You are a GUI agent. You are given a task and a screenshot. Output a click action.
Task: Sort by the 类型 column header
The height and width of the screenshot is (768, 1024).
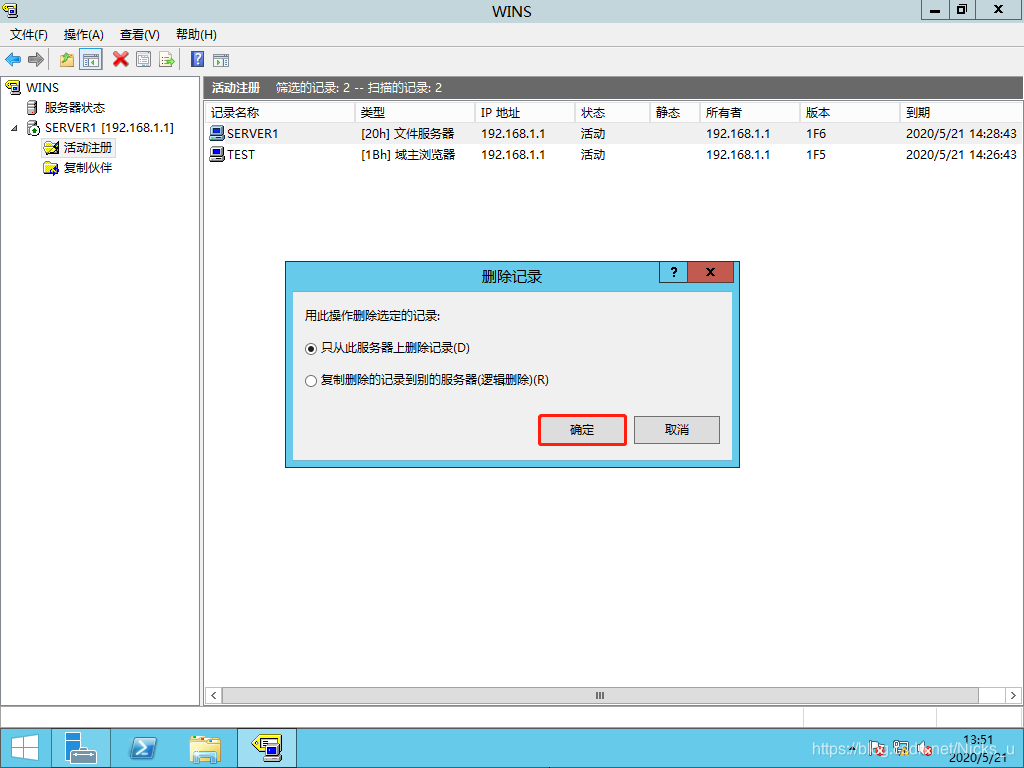click(x=415, y=112)
